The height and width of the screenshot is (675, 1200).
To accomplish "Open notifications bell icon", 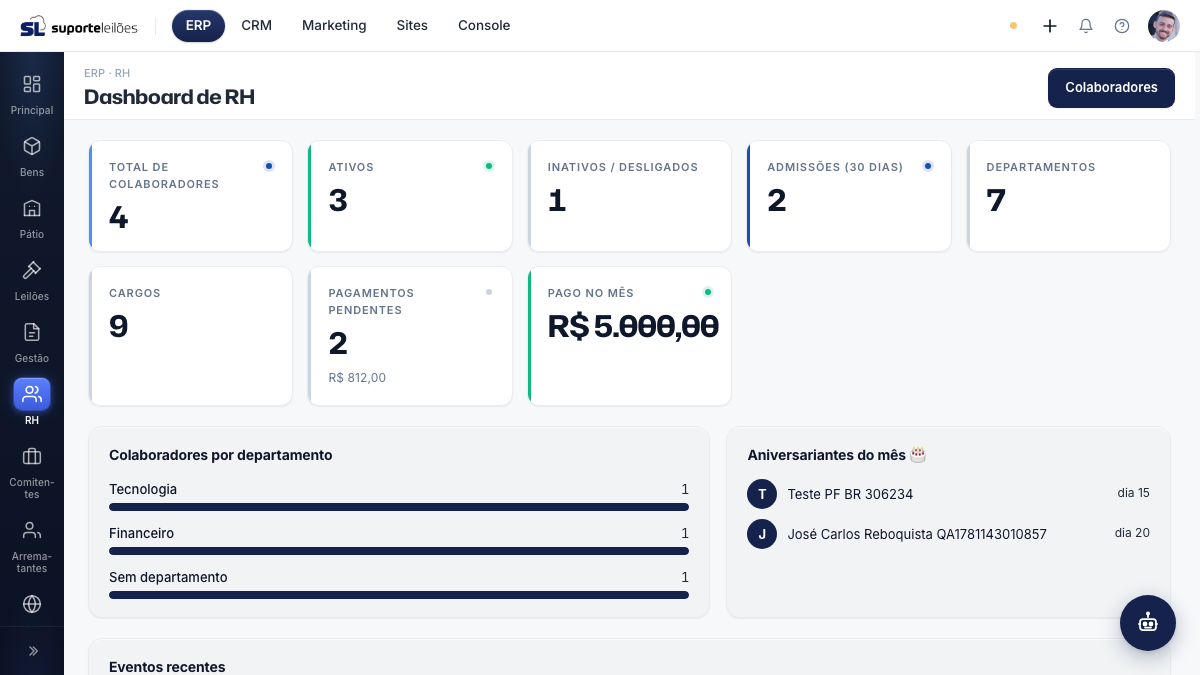I will click(x=1086, y=26).
